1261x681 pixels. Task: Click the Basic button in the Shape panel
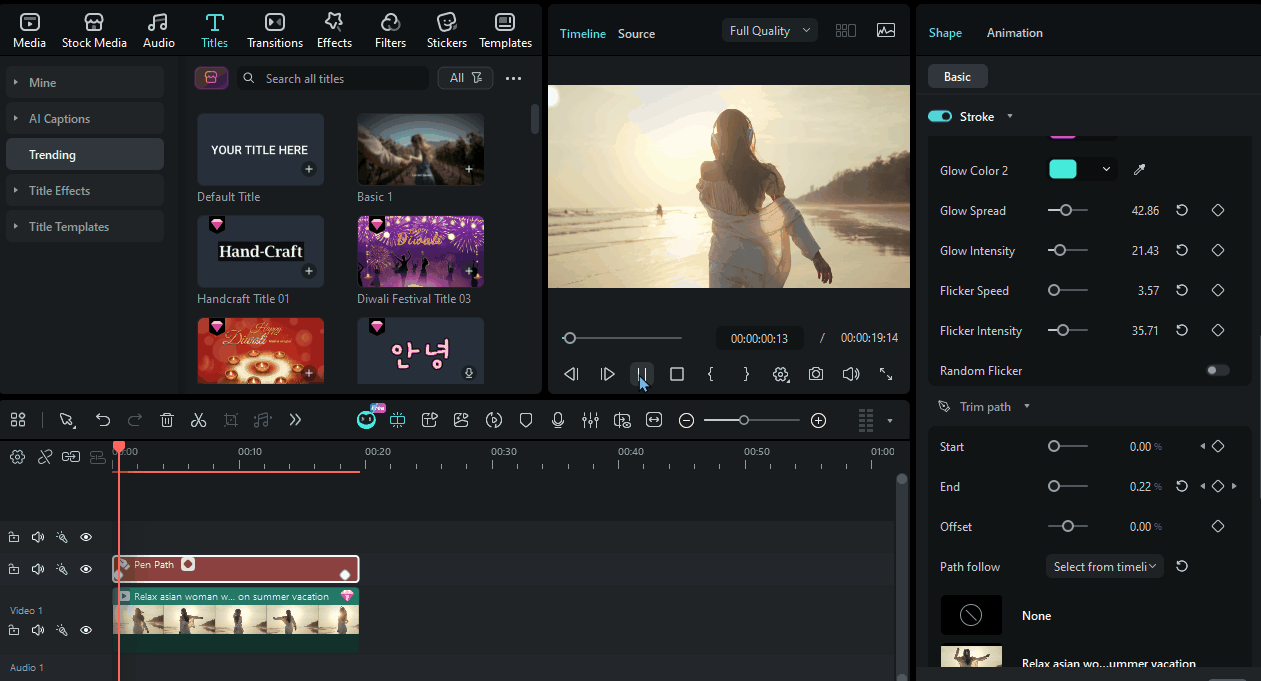click(x=957, y=76)
